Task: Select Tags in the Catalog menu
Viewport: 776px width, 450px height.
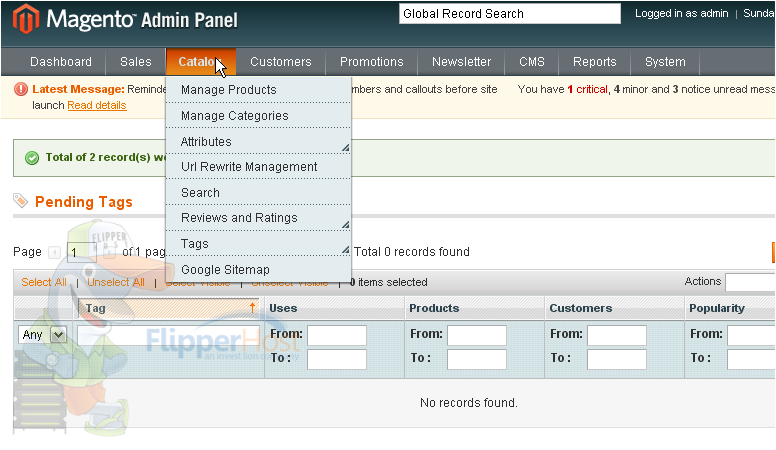Action: [258, 244]
